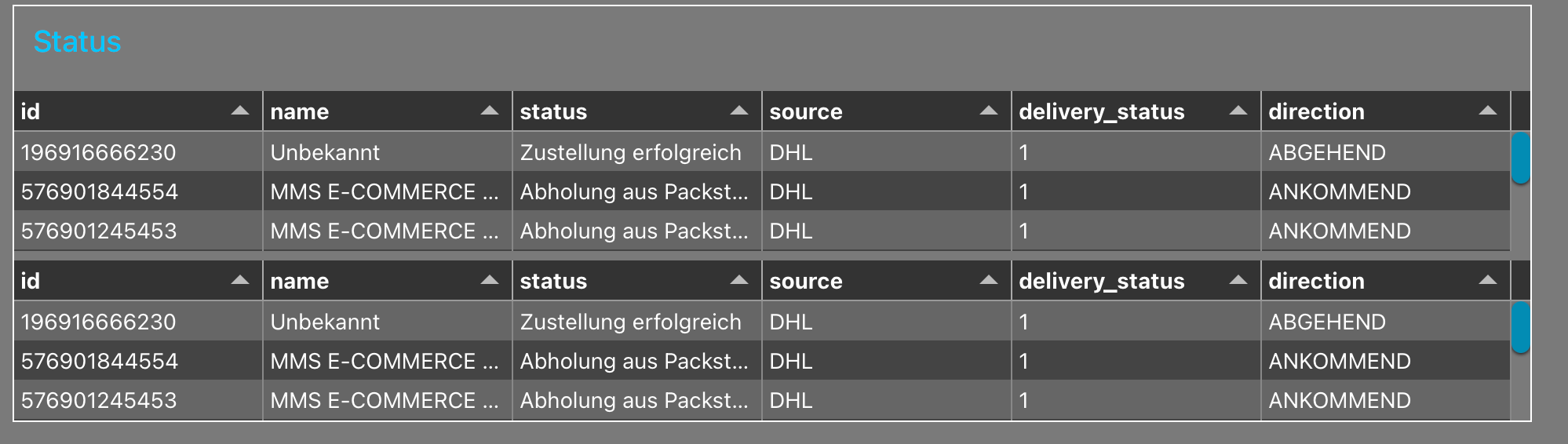Click the direction sort arrow in the upper table
The width and height of the screenshot is (1568, 444).
coord(1487,111)
